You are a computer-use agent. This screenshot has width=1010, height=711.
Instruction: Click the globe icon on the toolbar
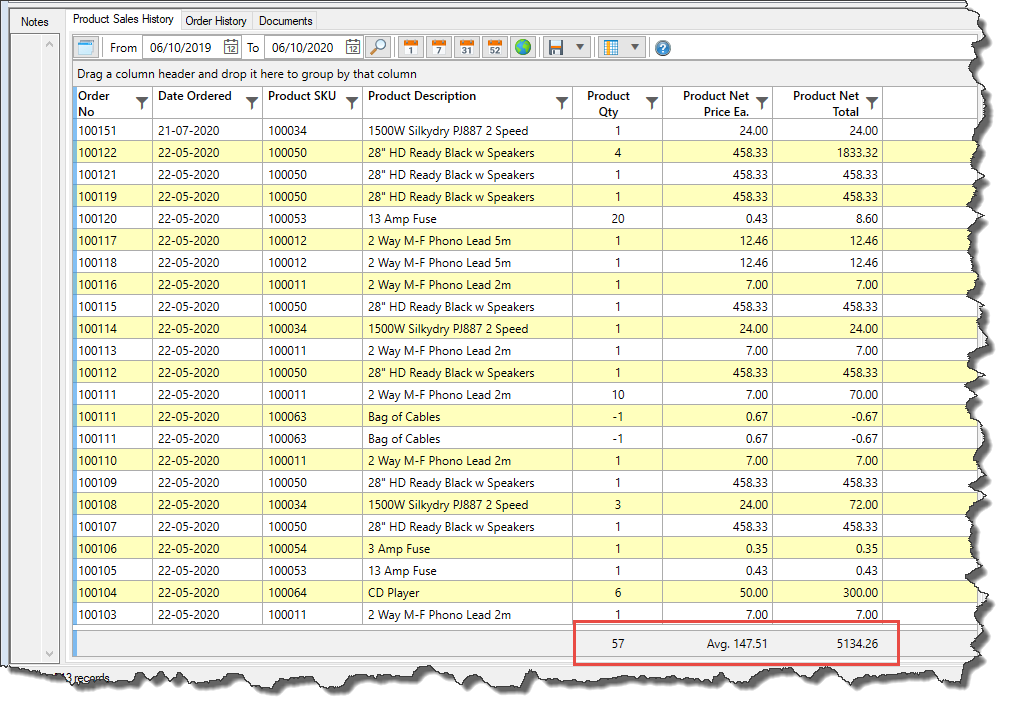tap(523, 46)
